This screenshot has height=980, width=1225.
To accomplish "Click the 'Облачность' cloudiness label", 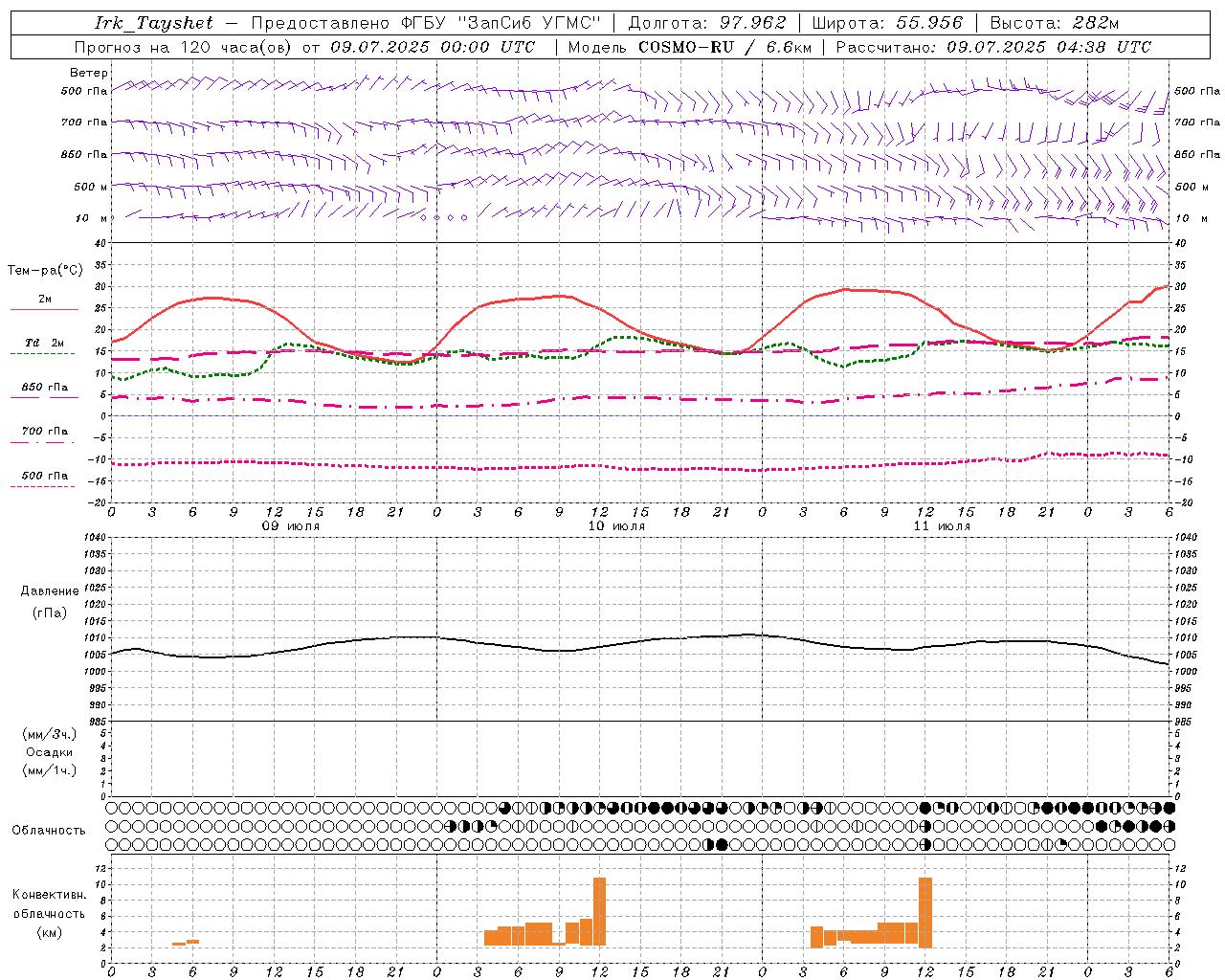I will click(49, 830).
